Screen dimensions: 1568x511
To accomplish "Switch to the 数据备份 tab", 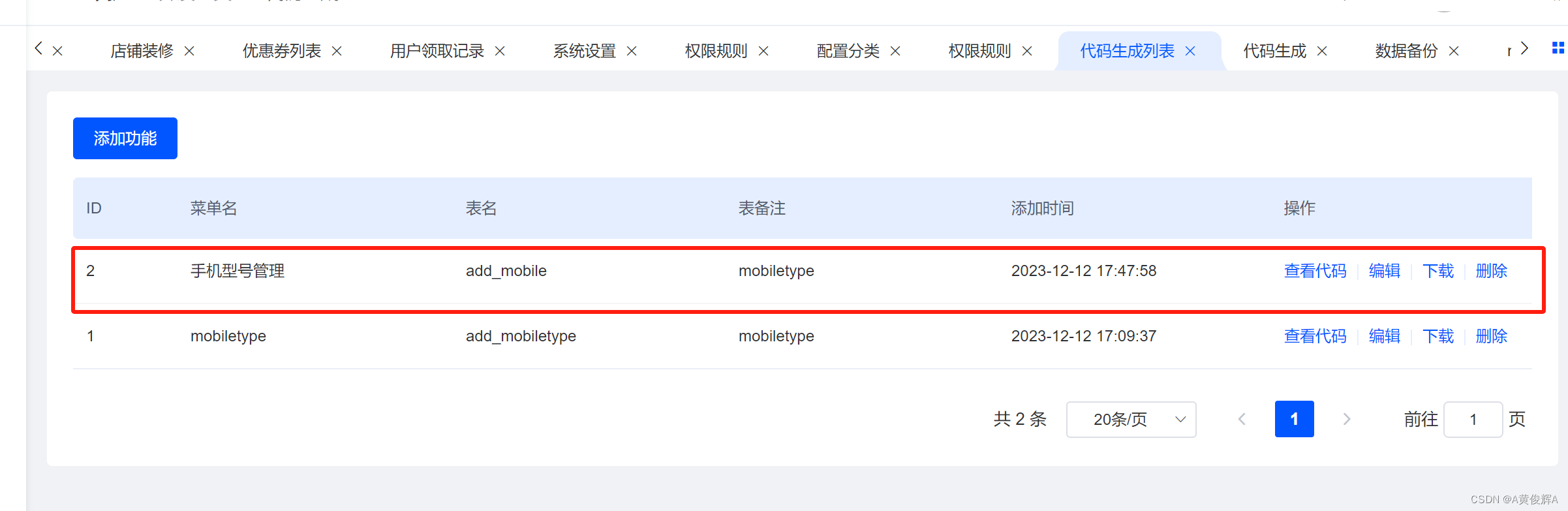I will (1407, 51).
